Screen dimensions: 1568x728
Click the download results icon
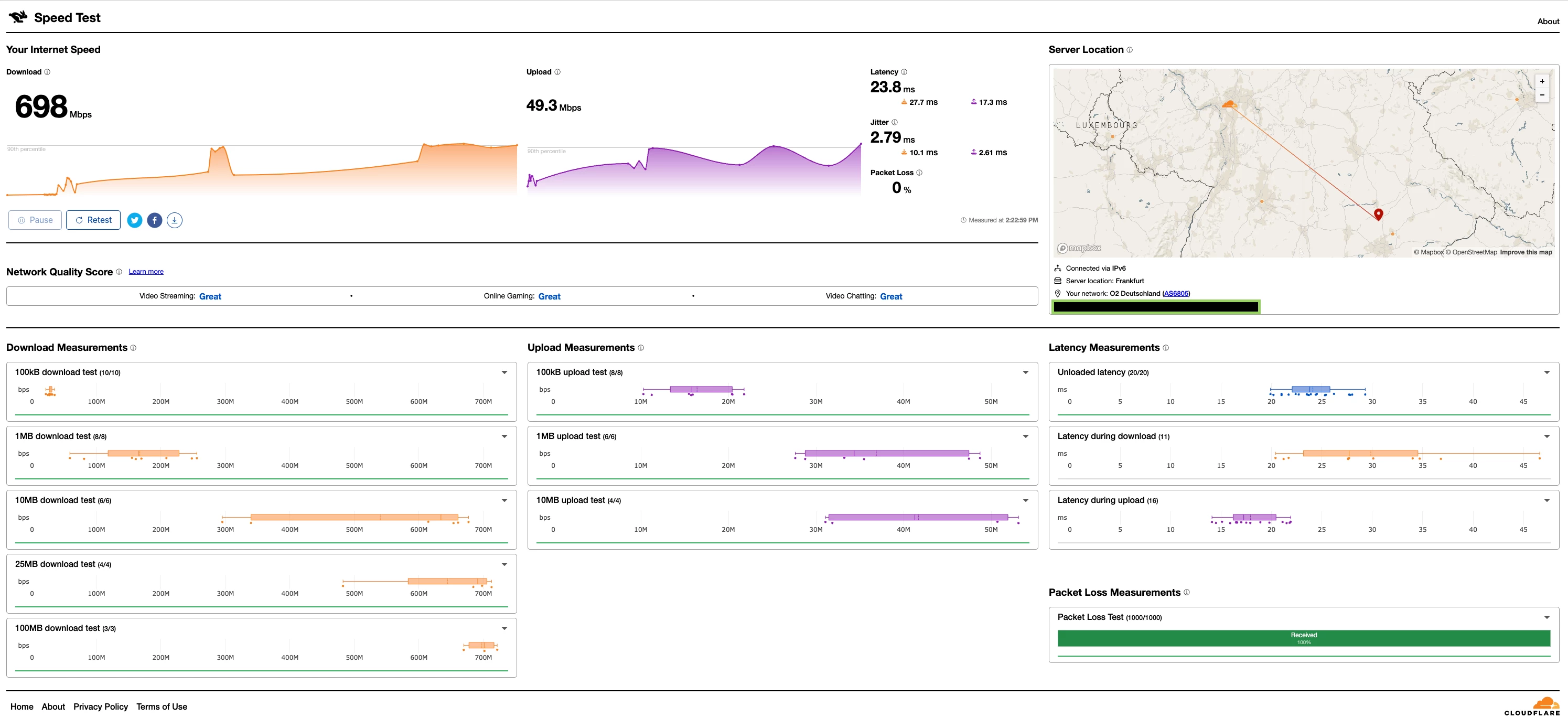point(175,220)
